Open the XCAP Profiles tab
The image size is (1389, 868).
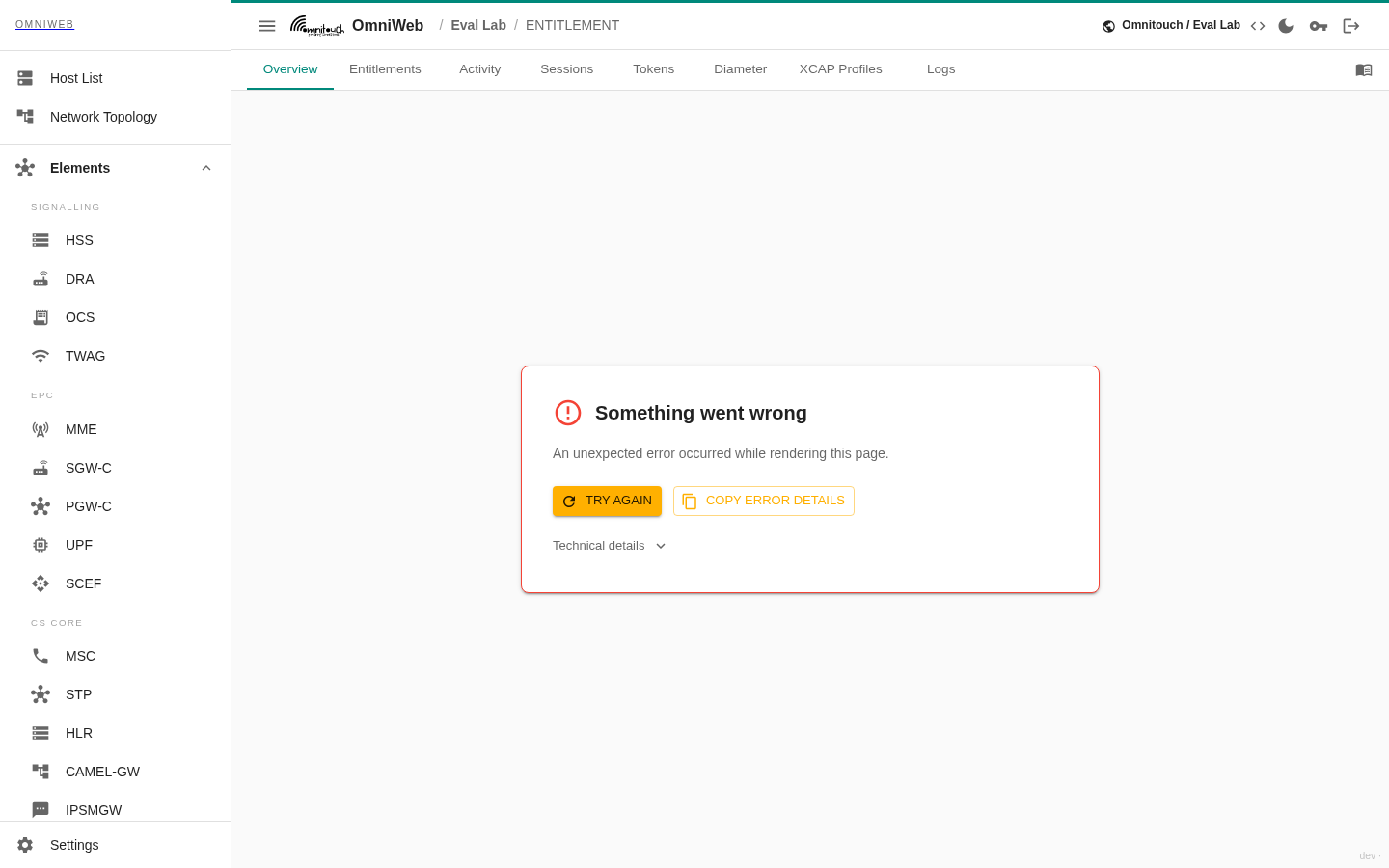point(841,69)
